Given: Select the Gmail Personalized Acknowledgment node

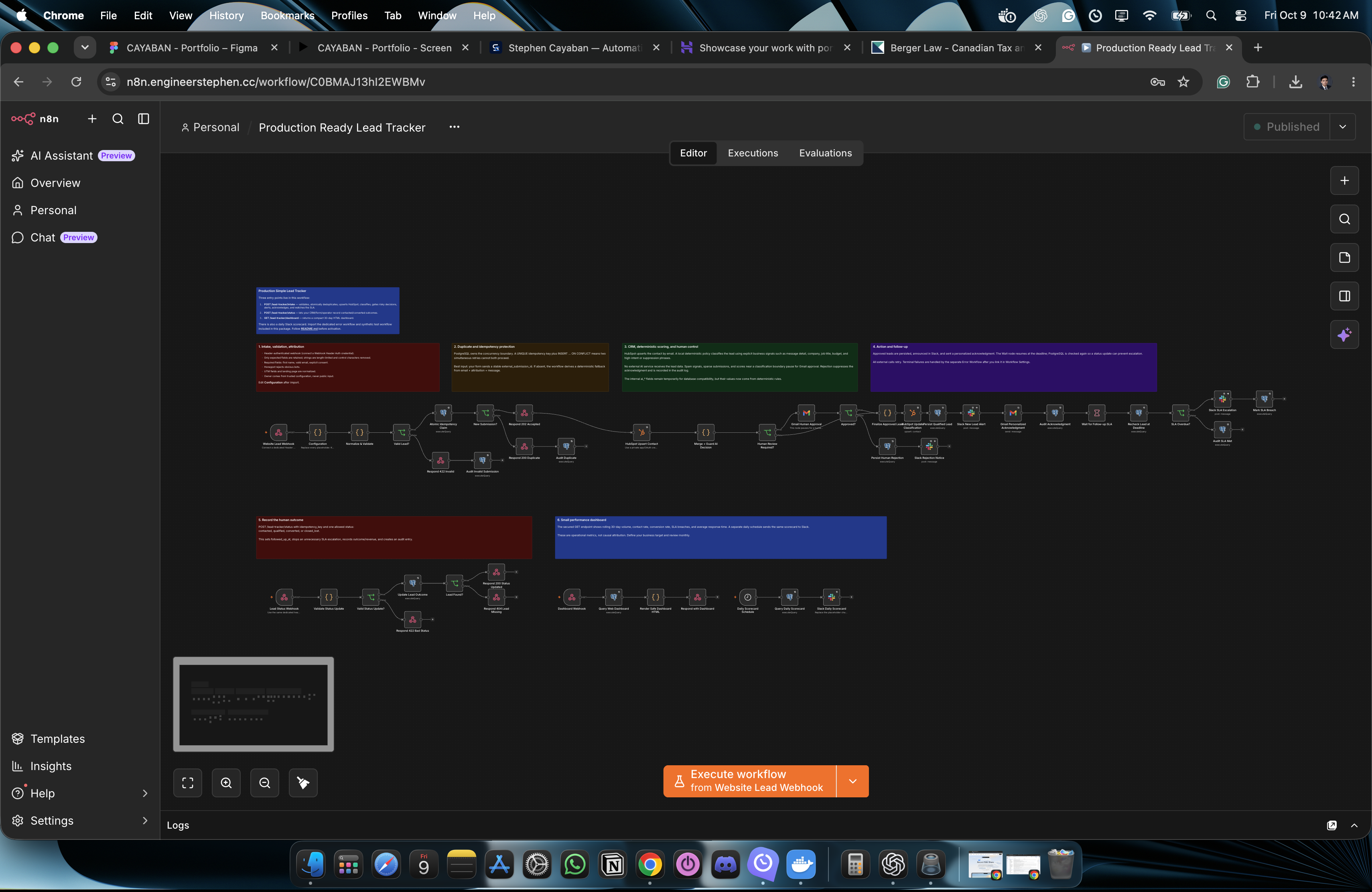Looking at the screenshot, I should (1013, 413).
